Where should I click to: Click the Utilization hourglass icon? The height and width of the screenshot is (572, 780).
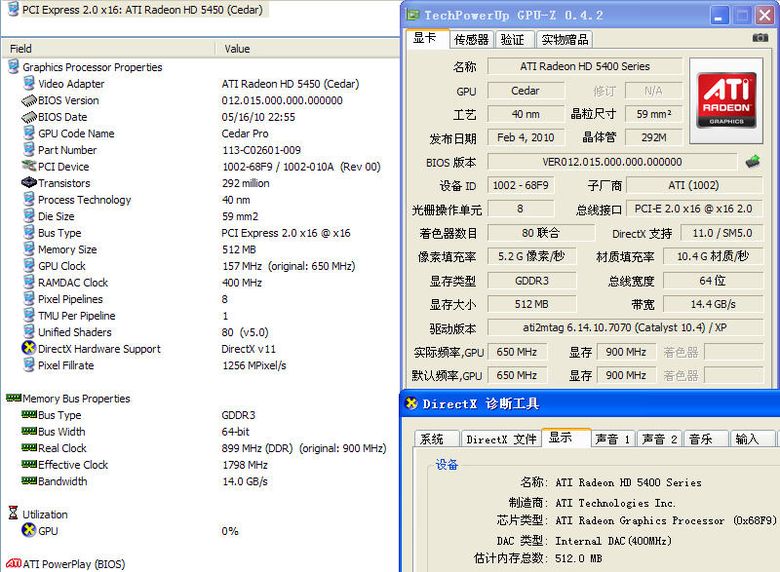tap(13, 513)
